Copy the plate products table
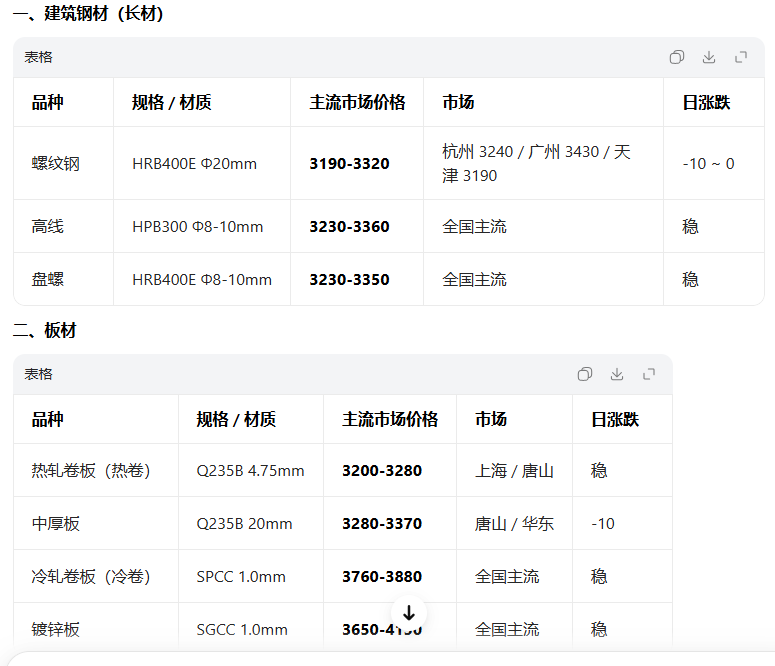This screenshot has height=666, width=775. coord(585,374)
